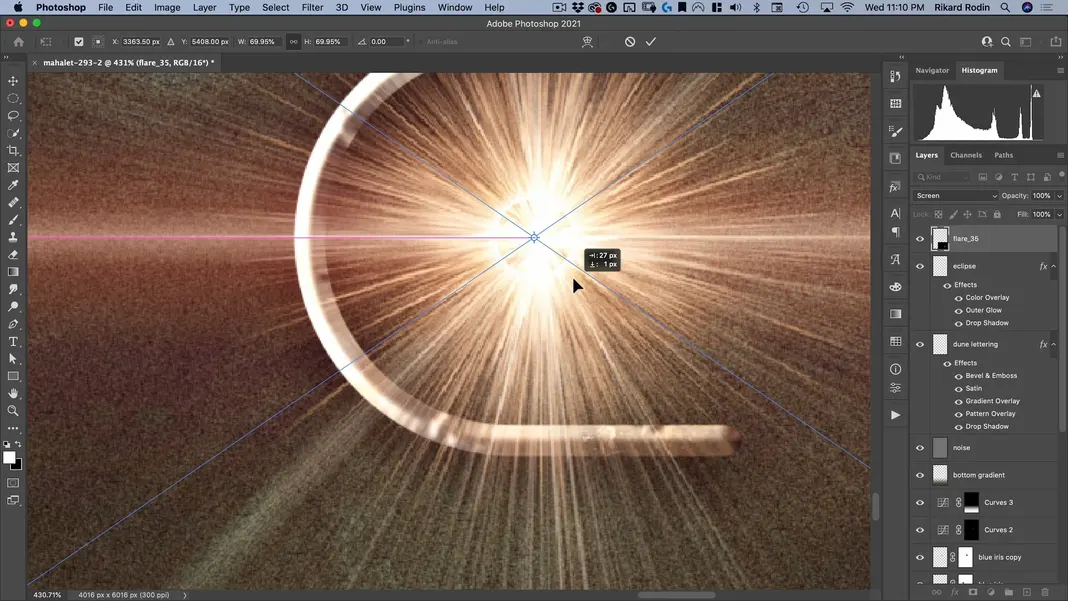Switch to the Navigator tab
Screen dimensions: 1068x601
tap(932, 70)
